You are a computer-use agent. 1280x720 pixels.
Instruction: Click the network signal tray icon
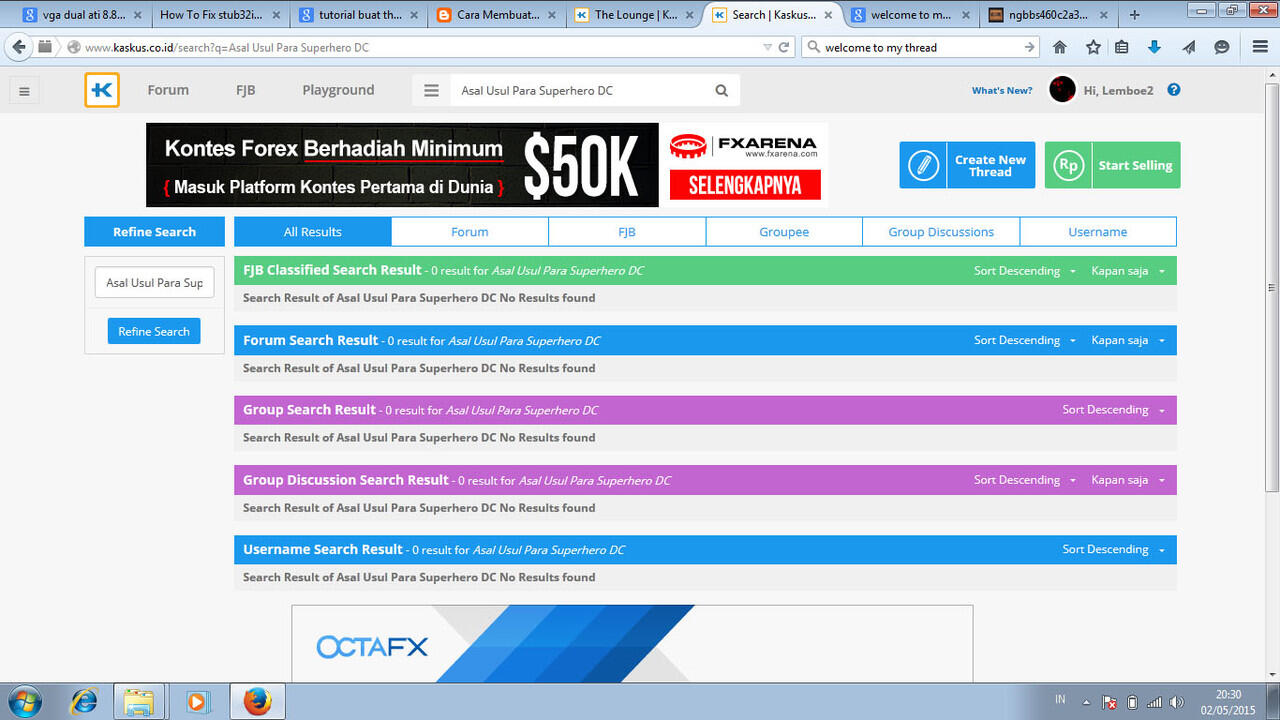[1154, 702]
